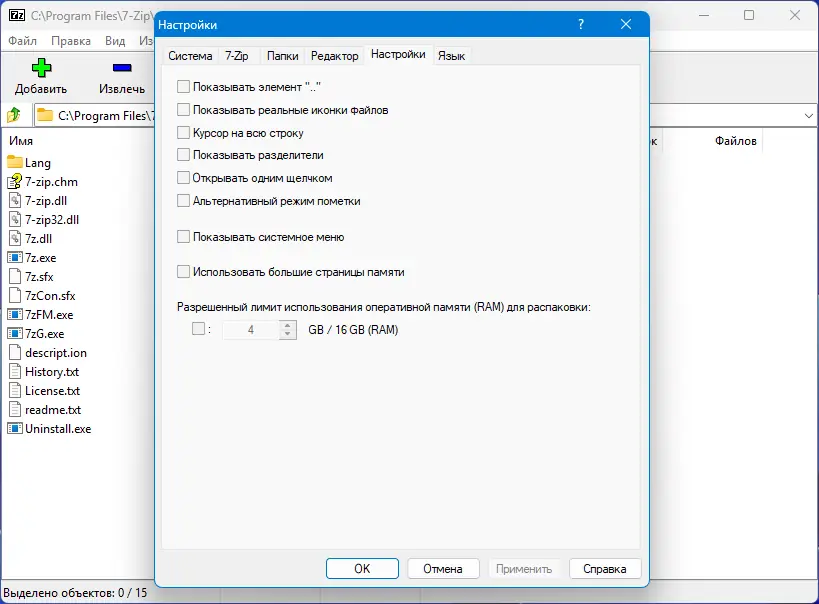Enable Использовать большие страницы памяти checkbox
The height and width of the screenshot is (604, 819).
point(183,271)
